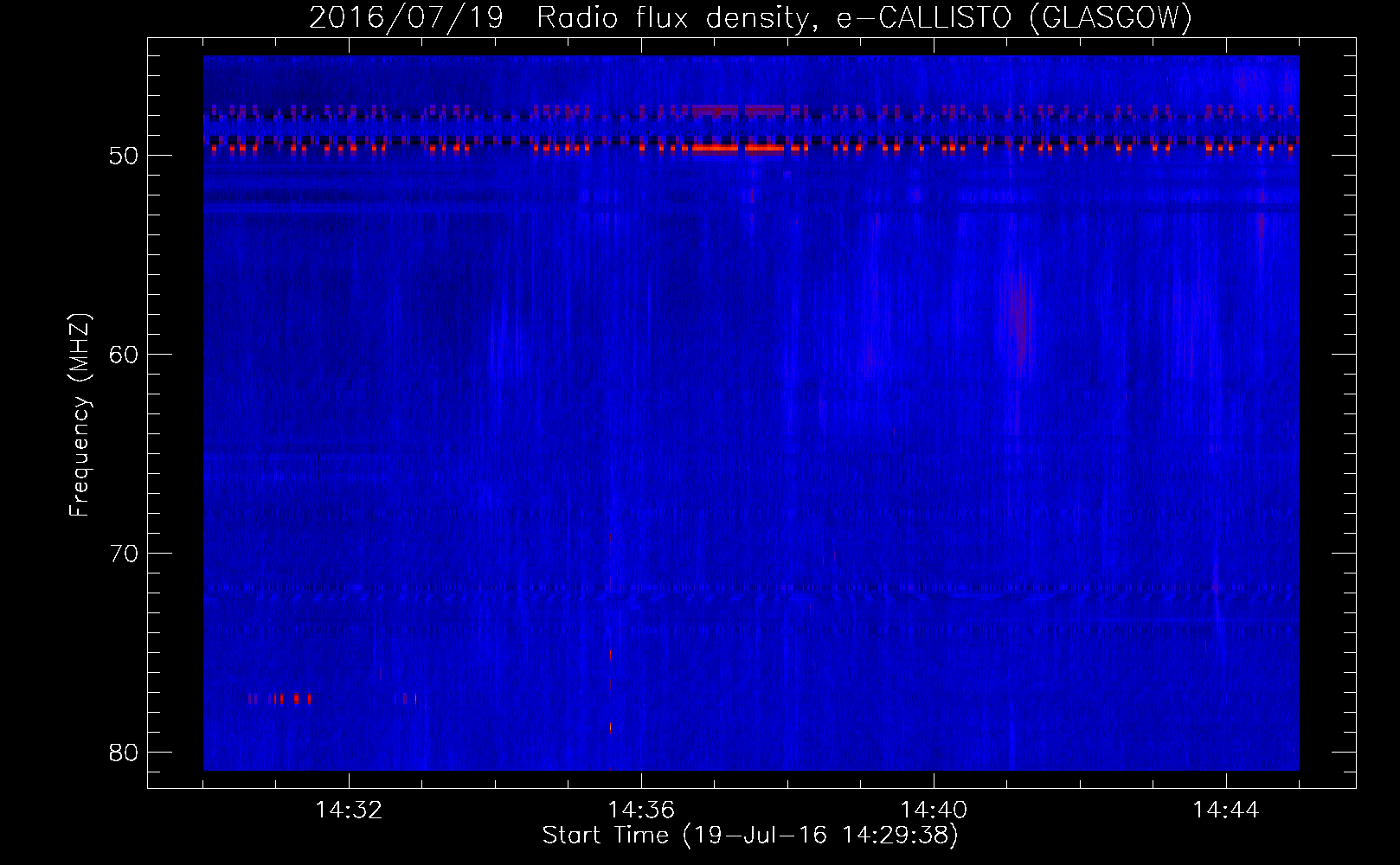
Task: Click the 70 frequency tick label
Action: [125, 554]
